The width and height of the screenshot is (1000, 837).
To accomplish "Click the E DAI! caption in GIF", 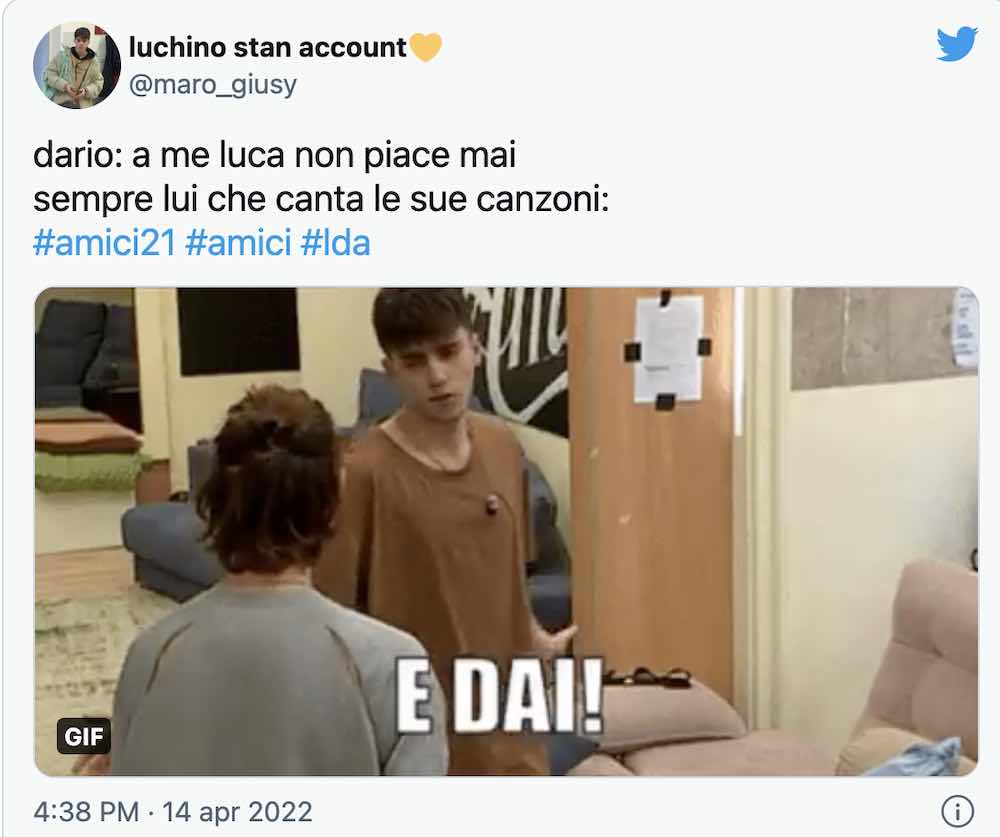I will coord(499,695).
